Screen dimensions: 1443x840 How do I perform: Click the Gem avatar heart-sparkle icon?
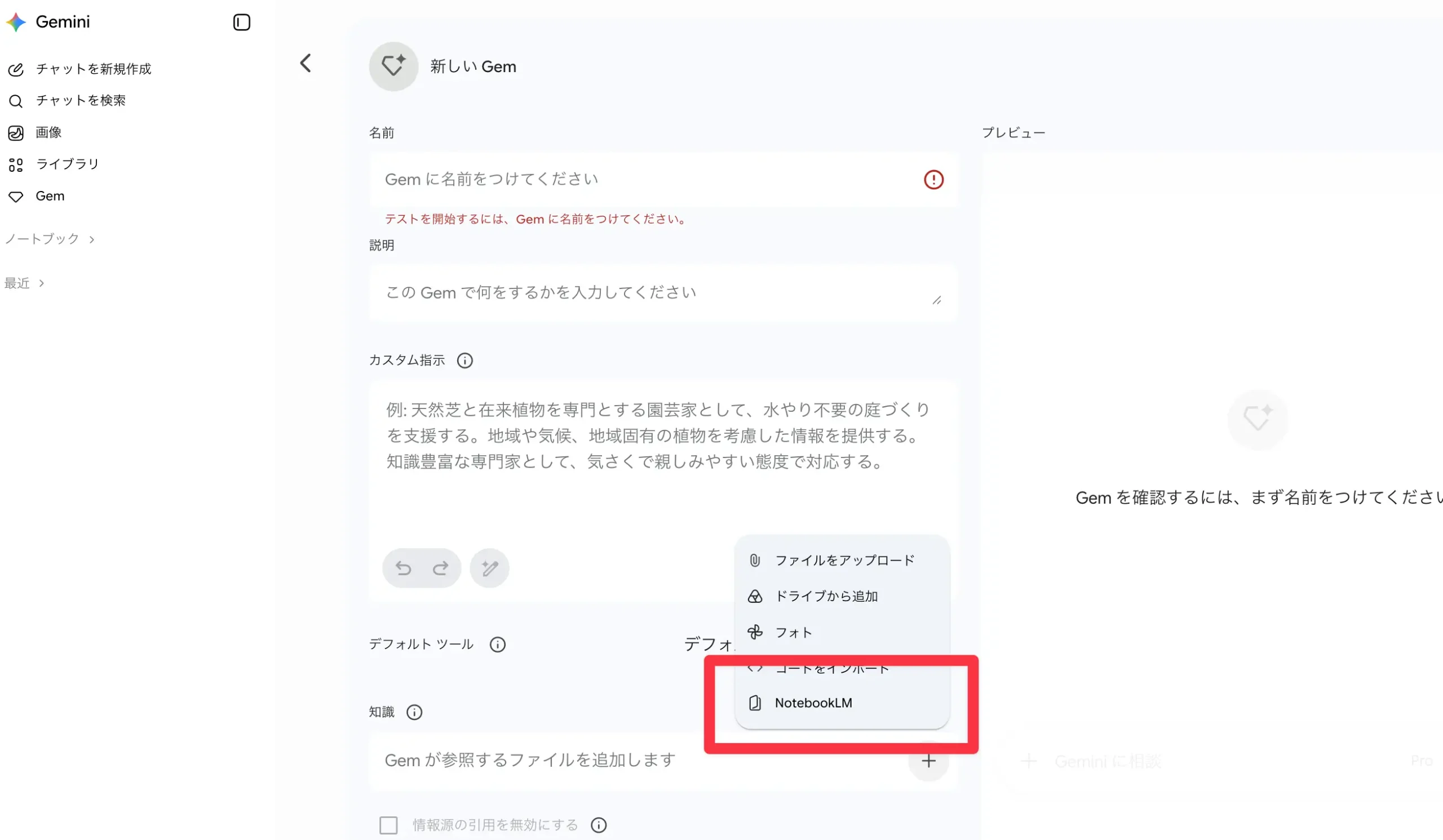[x=393, y=66]
